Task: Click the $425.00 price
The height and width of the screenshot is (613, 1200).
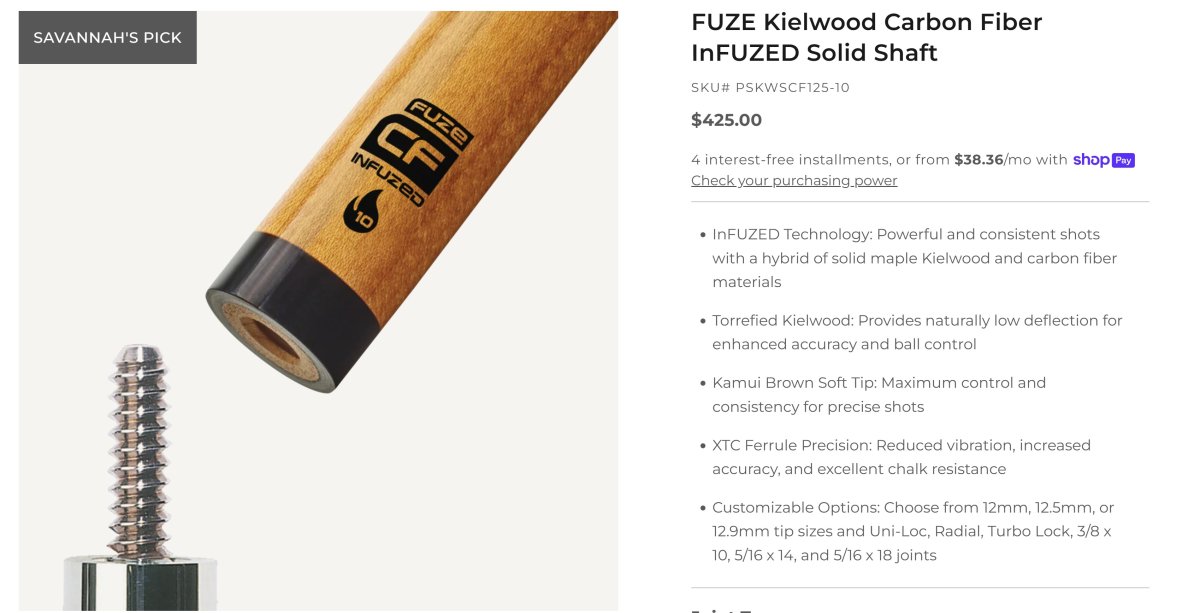Action: tap(726, 121)
